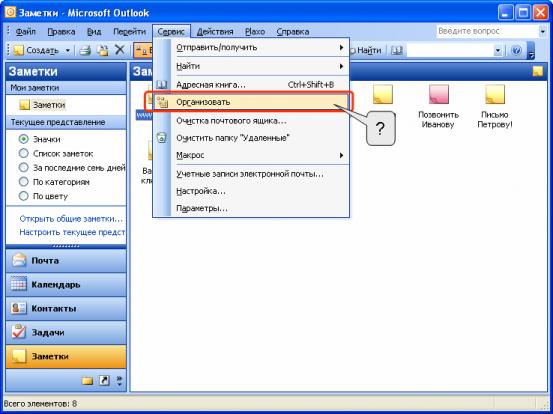
Task: Click the Outlook title bar app icon
Action: 10,13
